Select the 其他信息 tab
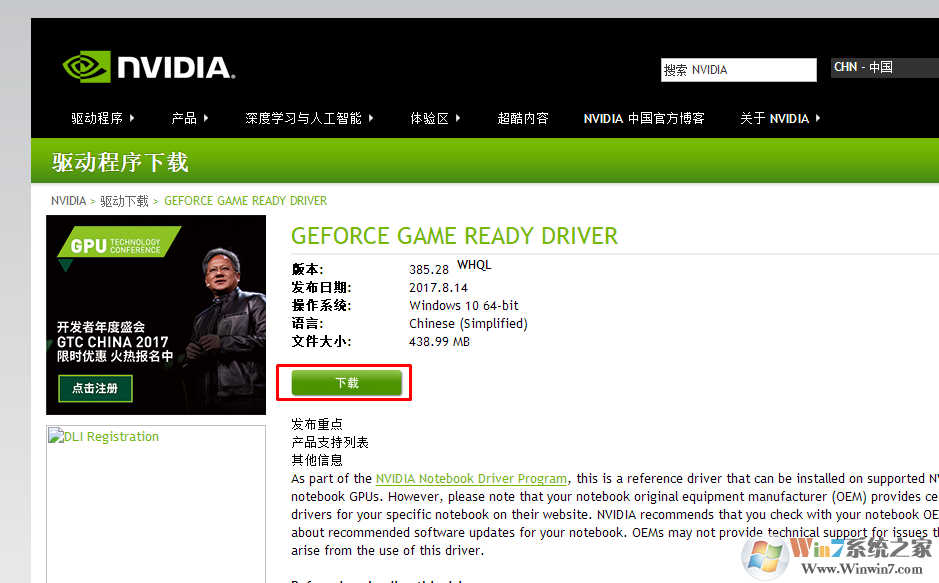The width and height of the screenshot is (939, 583). point(317,460)
